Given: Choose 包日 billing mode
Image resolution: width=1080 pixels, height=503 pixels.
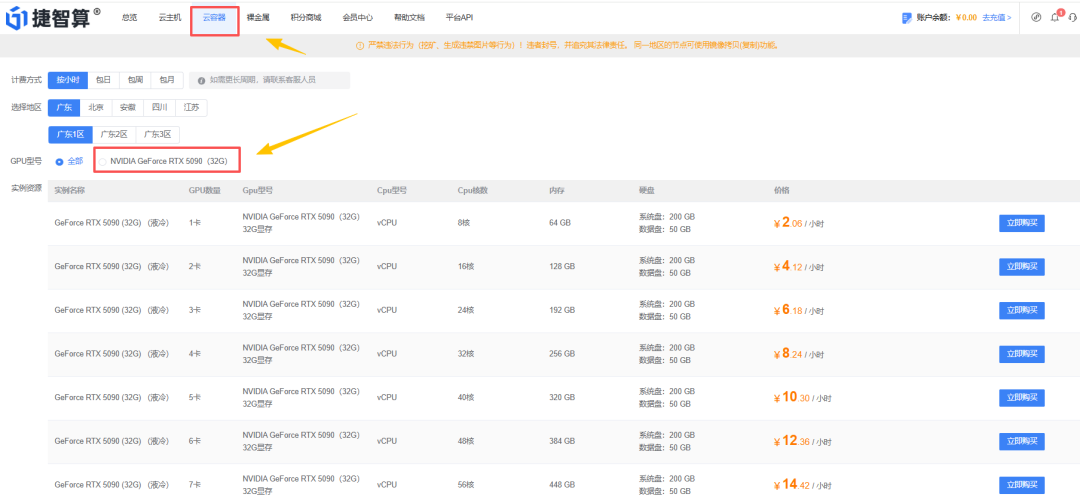Looking at the screenshot, I should pyautogui.click(x=103, y=80).
